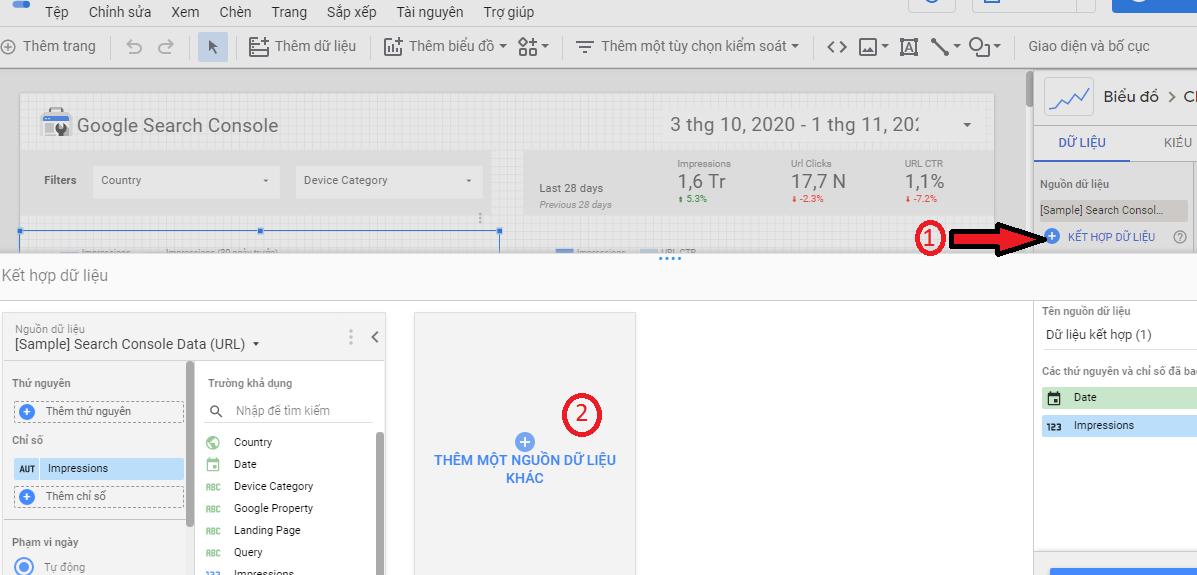Open the Tệp menu
This screenshot has width=1197, height=575.
(x=56, y=12)
